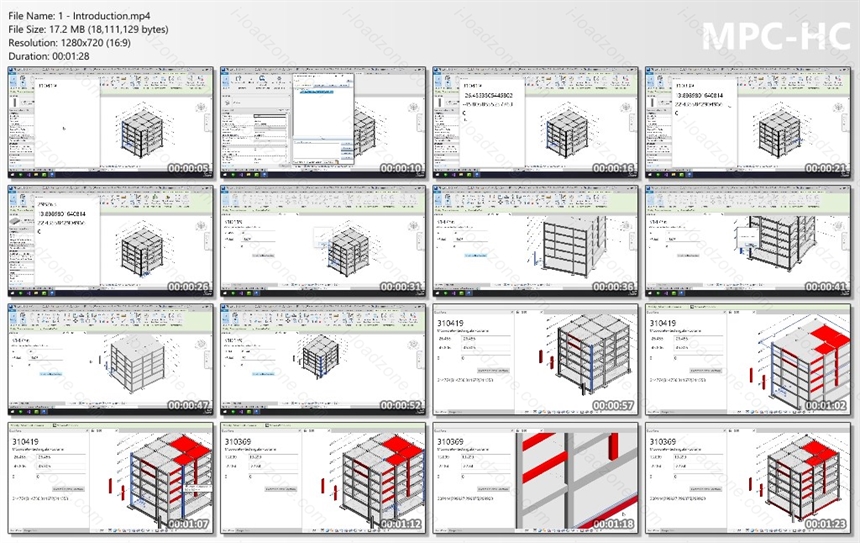The width and height of the screenshot is (860, 543).
Task: Pick the preview frame at 00:00:41
Action: pyautogui.click(x=748, y=241)
